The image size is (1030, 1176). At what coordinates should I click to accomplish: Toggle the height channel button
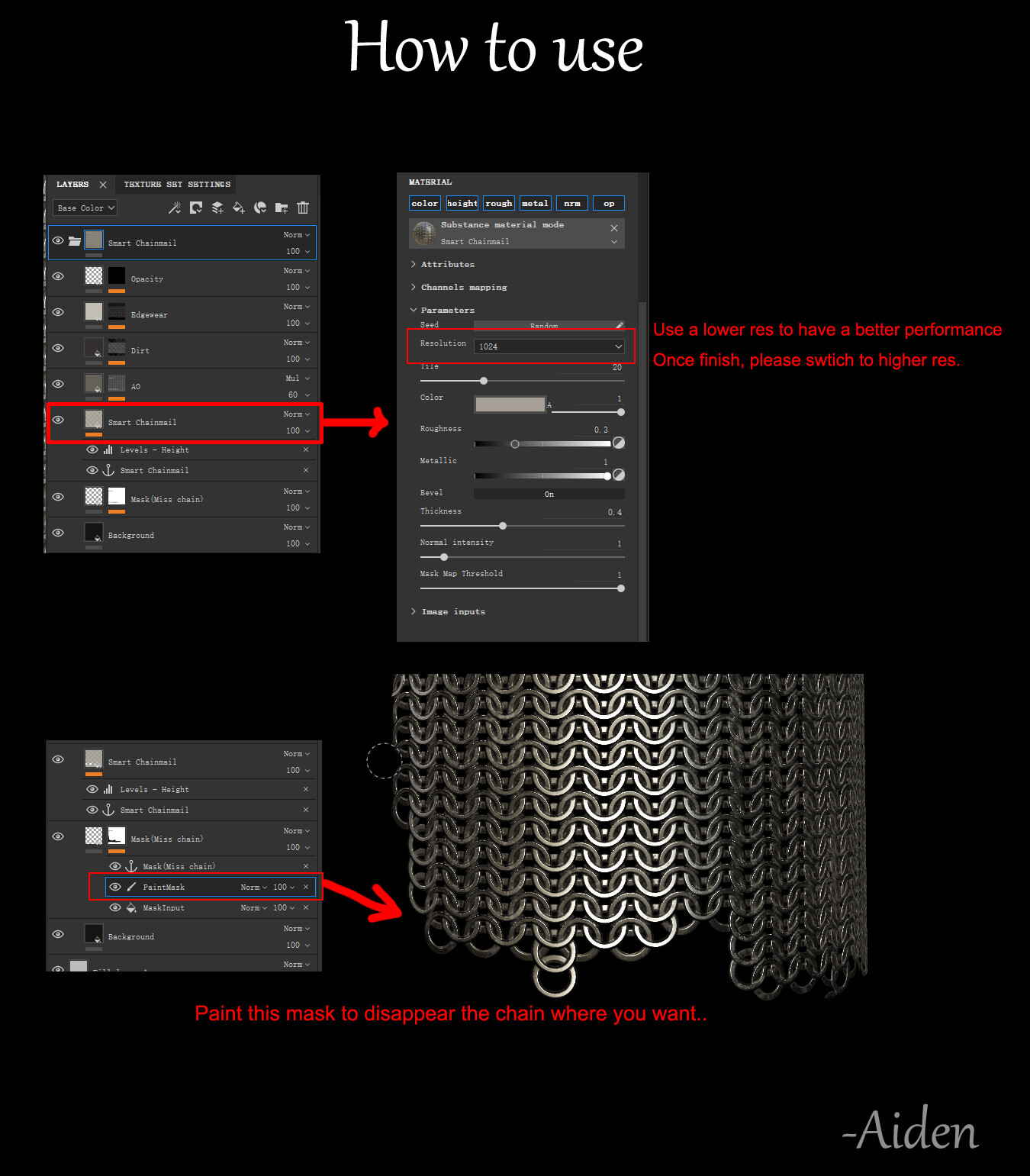[462, 203]
